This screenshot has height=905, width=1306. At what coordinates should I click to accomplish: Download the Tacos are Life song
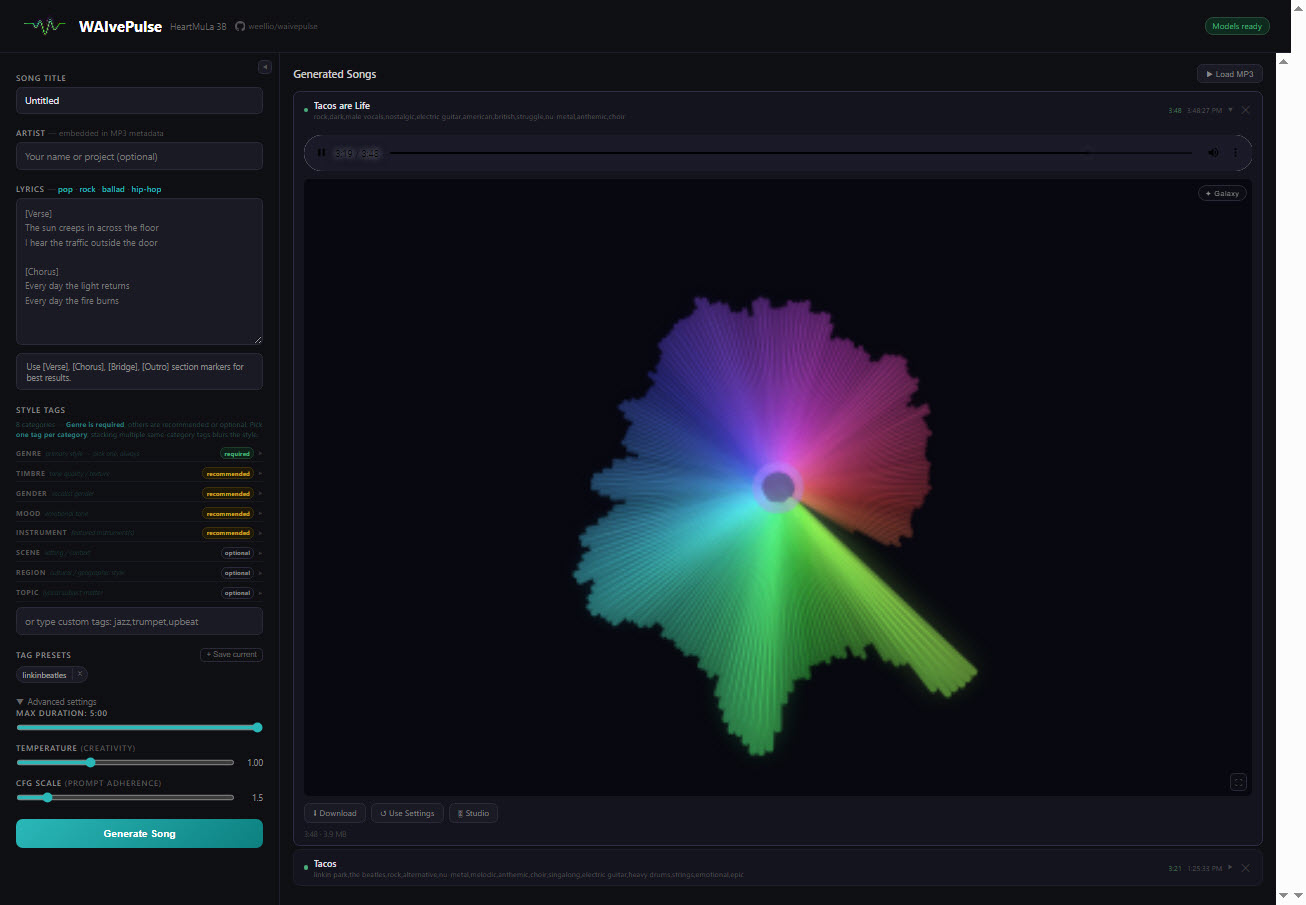(x=335, y=813)
